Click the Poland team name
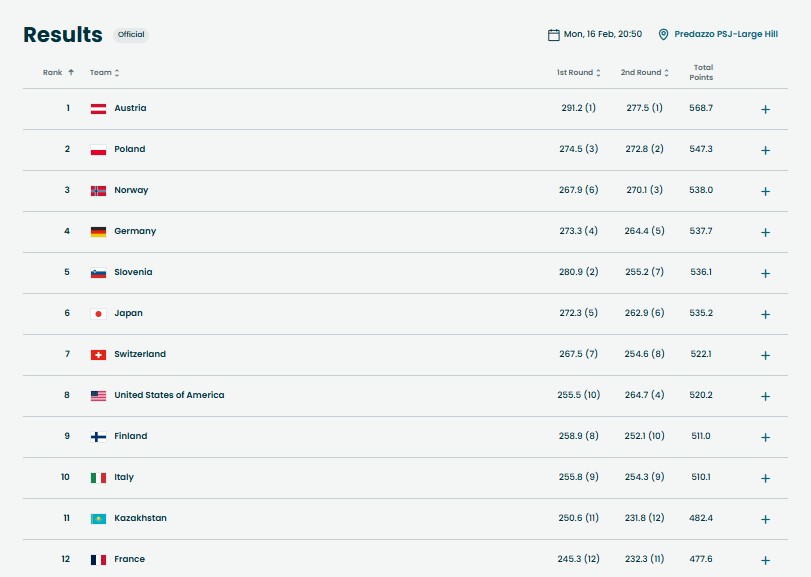811x577 pixels. [129, 149]
